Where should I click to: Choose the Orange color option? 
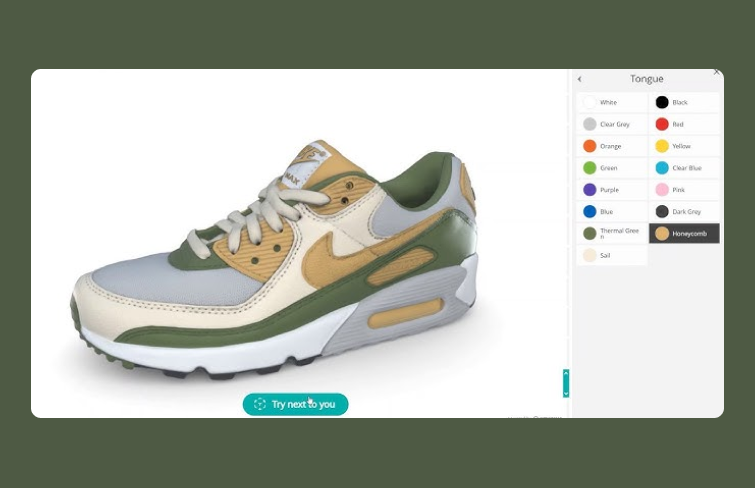click(612, 146)
